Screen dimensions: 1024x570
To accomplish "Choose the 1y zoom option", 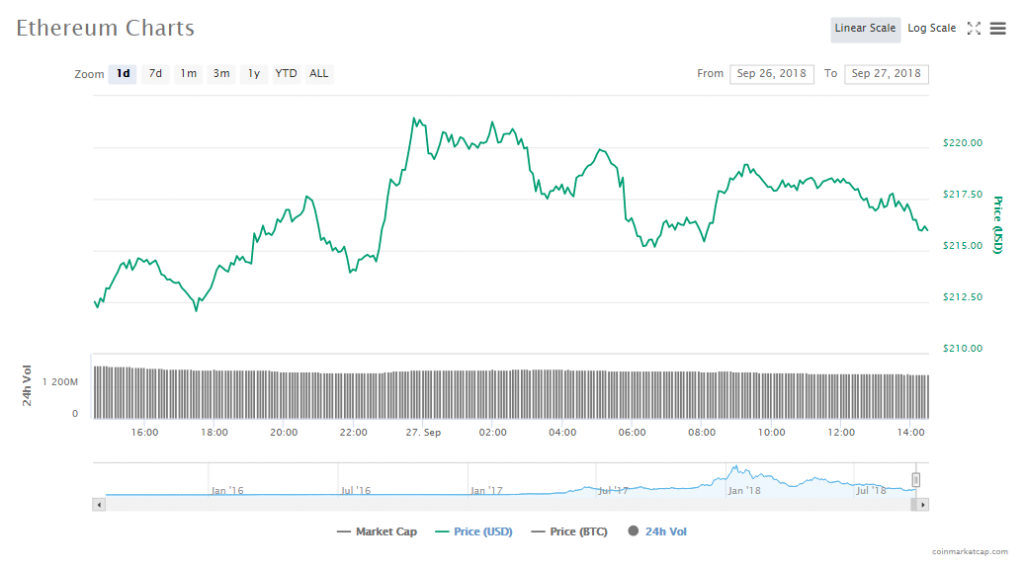I will click(x=254, y=73).
